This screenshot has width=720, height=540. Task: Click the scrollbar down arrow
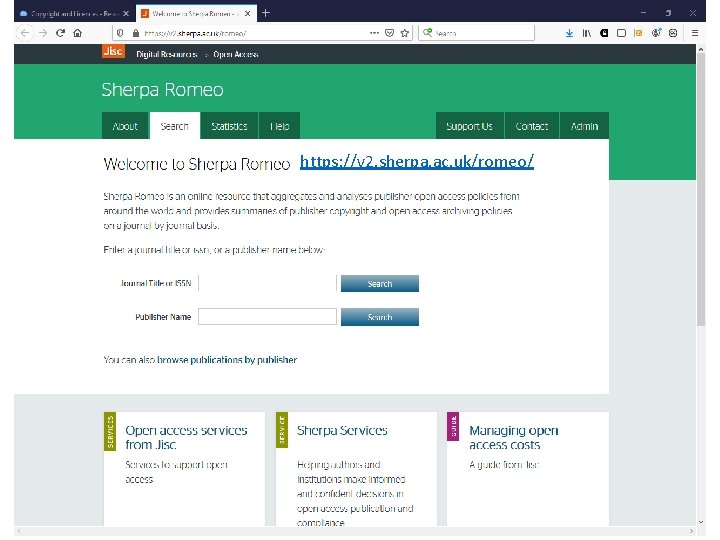701,522
